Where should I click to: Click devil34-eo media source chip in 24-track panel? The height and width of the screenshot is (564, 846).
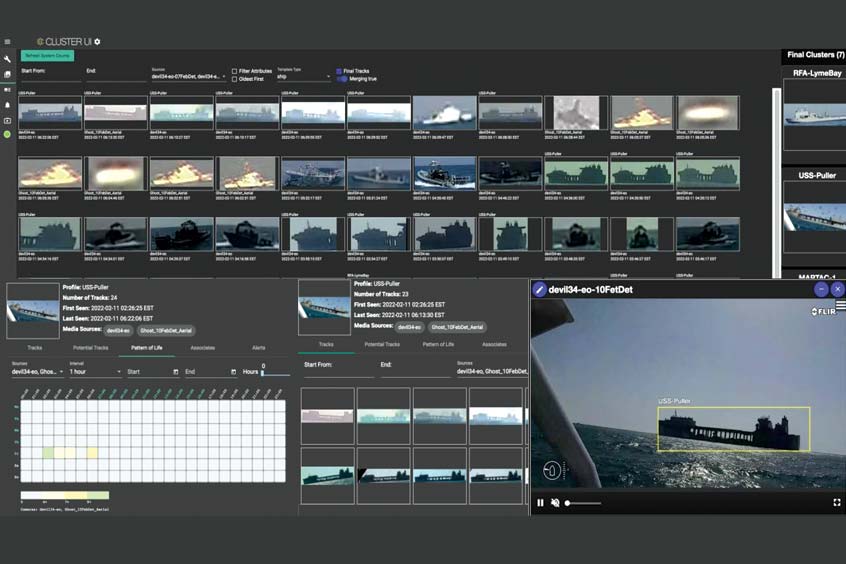(118, 330)
